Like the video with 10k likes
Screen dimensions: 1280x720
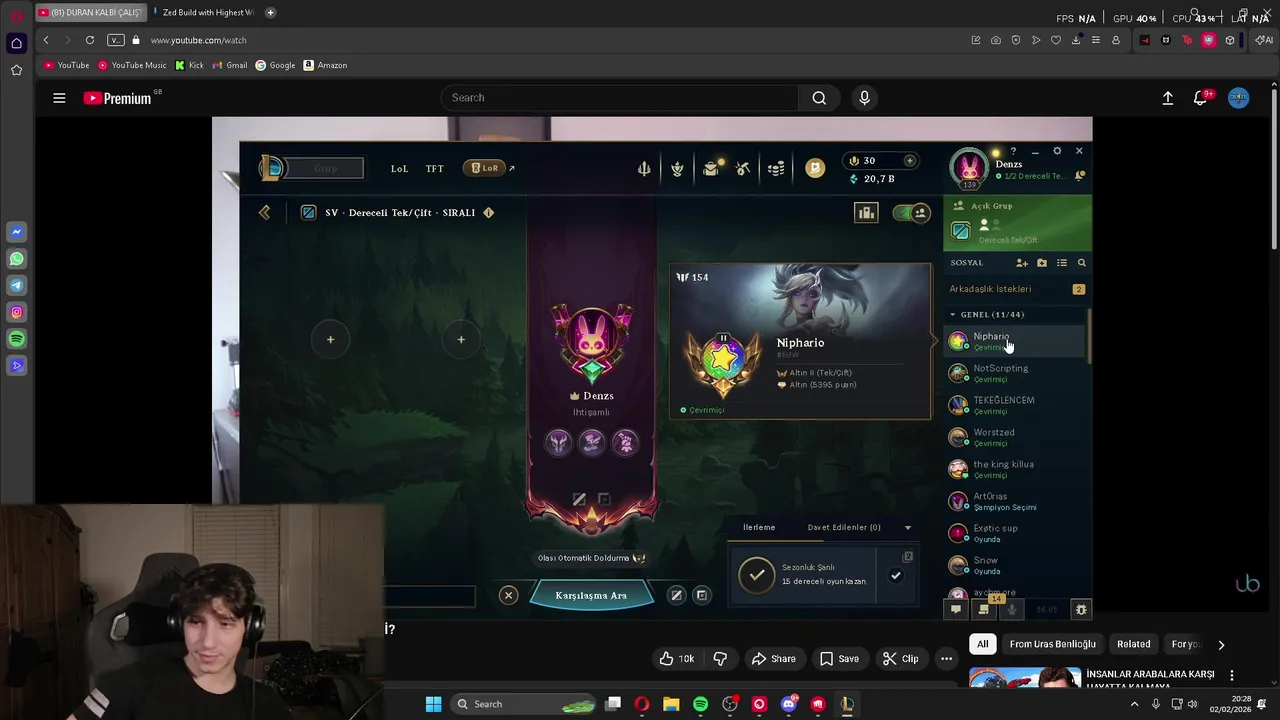(677, 659)
